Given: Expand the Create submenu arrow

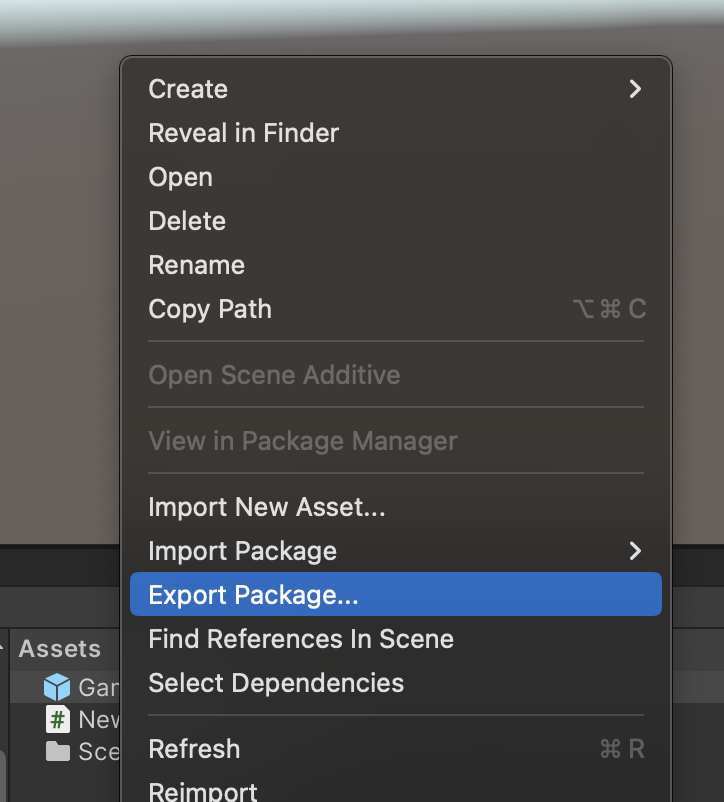Looking at the screenshot, I should pos(634,89).
